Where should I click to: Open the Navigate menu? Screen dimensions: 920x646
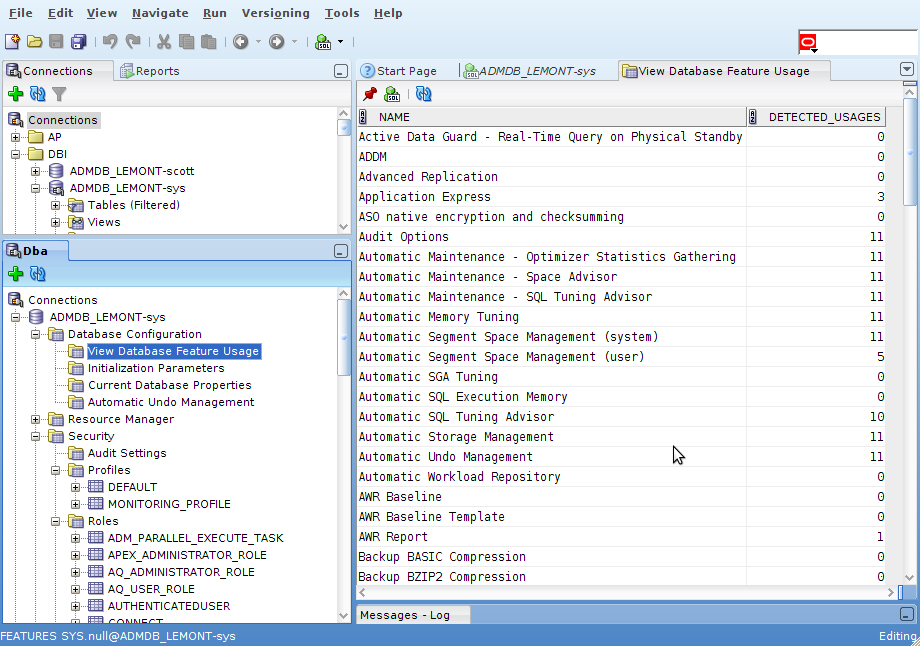click(160, 13)
